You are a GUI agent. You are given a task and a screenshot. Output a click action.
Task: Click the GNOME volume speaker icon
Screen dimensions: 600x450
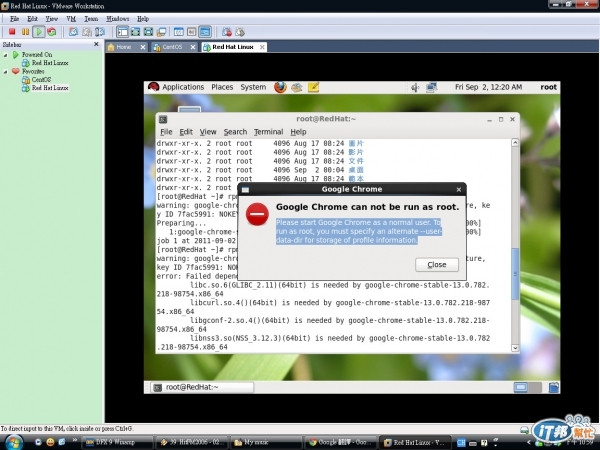(415, 88)
